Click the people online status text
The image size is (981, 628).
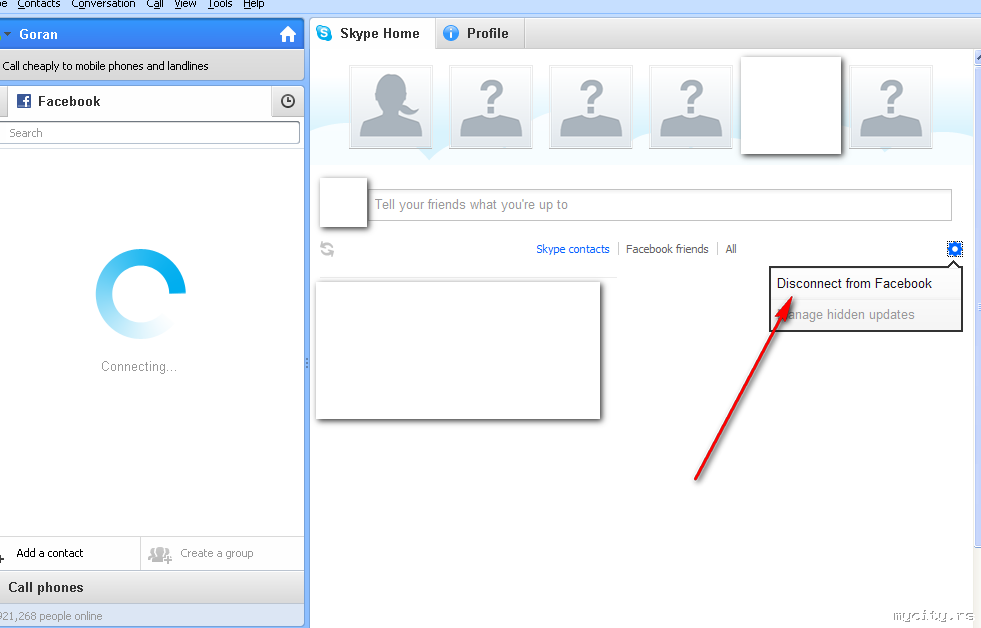tap(51, 616)
